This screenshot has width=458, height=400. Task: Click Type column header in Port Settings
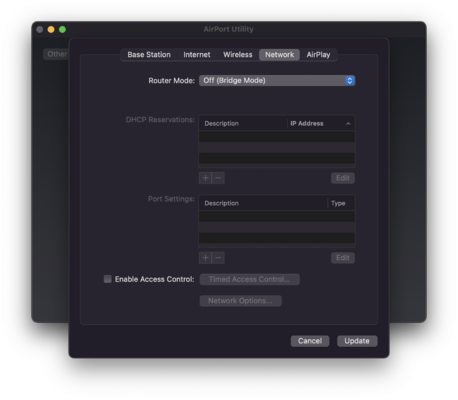[x=341, y=203]
